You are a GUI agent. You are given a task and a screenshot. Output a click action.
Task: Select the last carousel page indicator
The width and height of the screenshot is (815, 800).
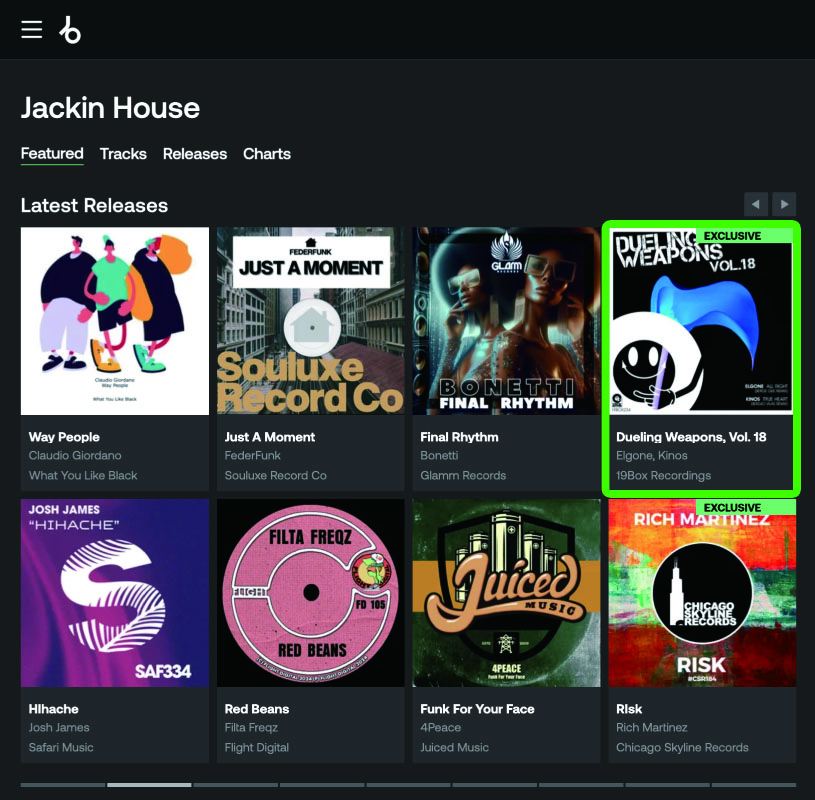tap(754, 785)
